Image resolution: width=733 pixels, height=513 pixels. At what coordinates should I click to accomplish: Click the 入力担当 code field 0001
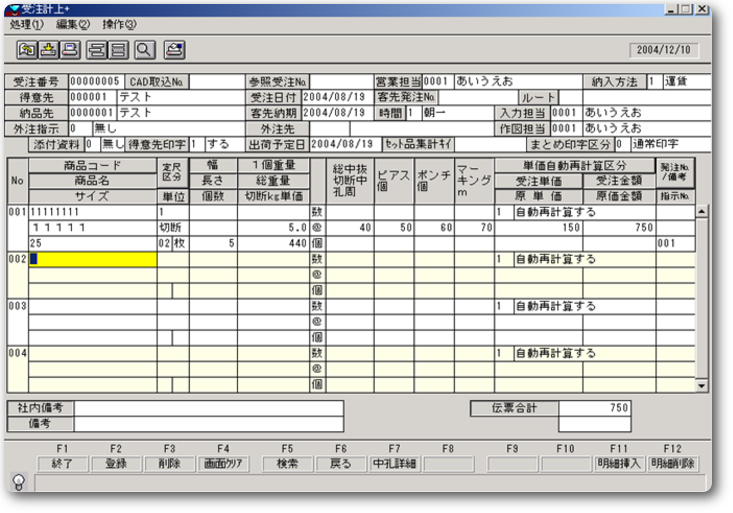(x=567, y=113)
